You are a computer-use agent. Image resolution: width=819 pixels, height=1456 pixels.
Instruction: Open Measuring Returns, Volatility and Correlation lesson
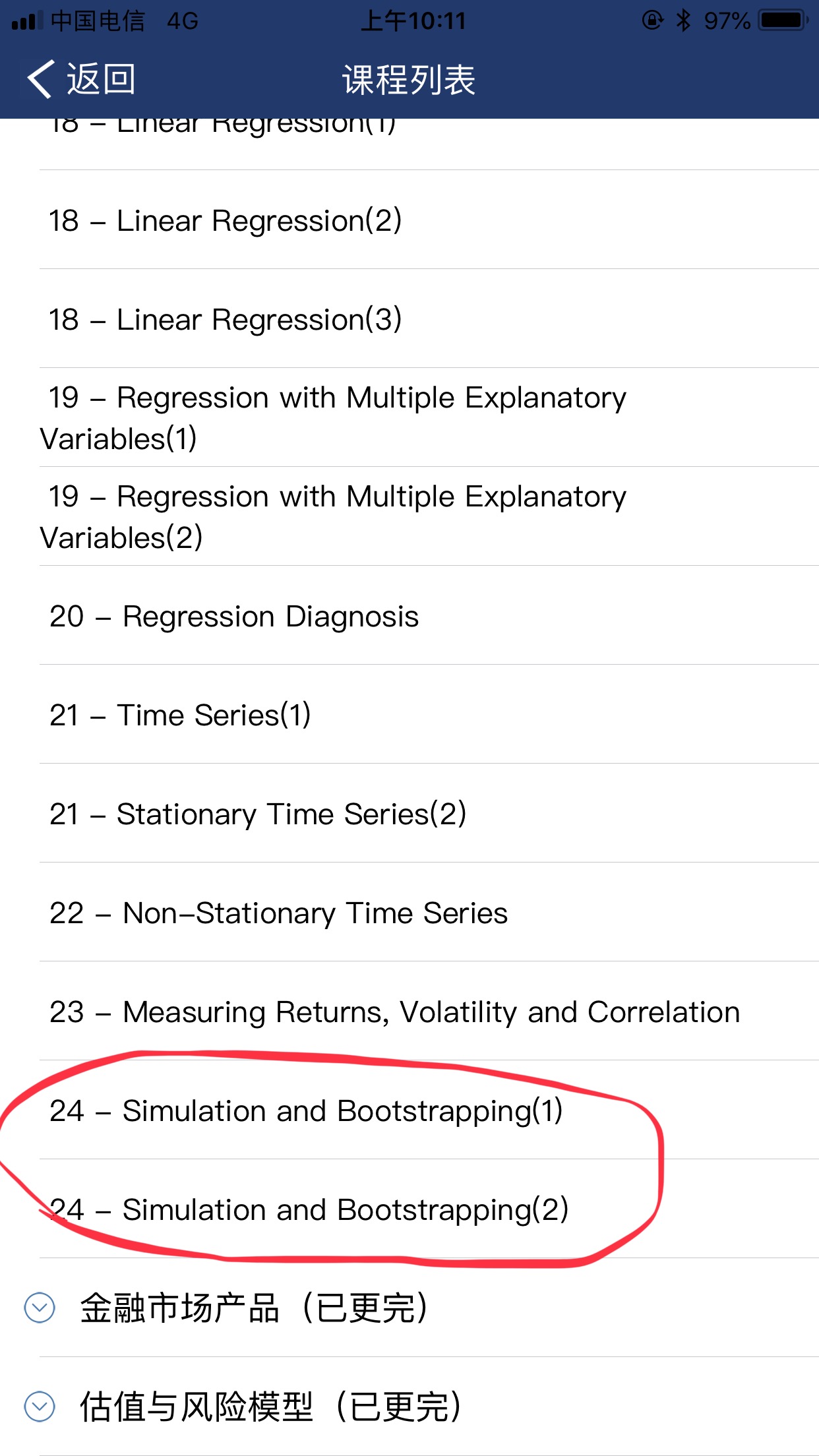tap(394, 1012)
